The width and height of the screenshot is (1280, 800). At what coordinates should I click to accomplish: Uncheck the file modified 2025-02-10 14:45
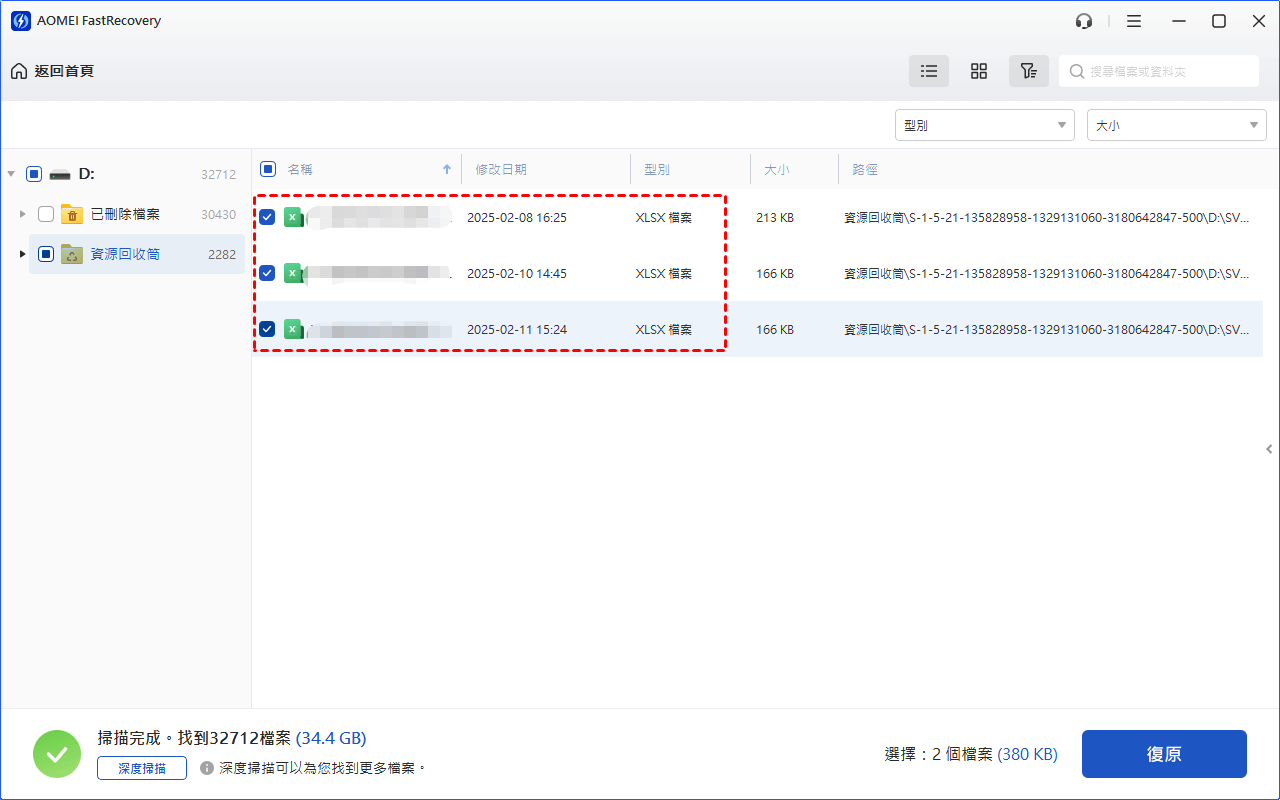click(267, 273)
